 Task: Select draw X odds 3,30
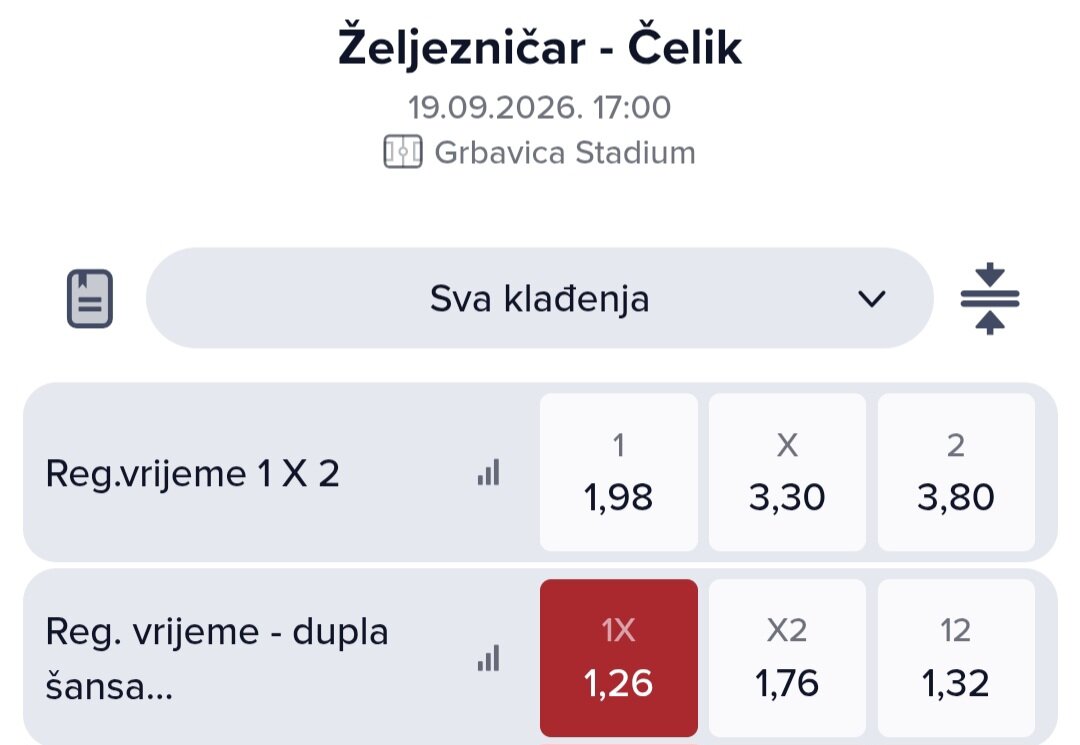coord(787,472)
